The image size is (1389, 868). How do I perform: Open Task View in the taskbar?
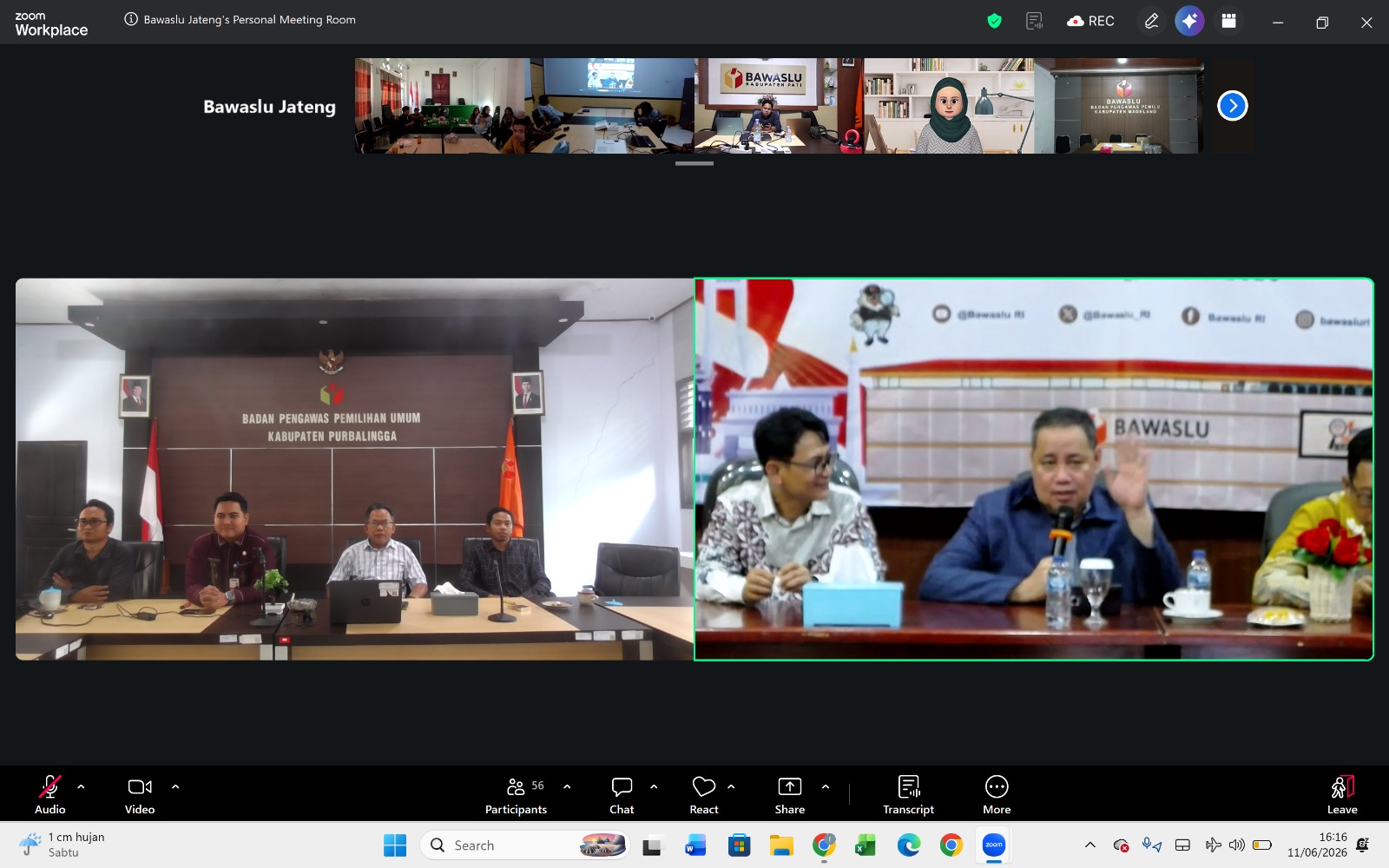click(x=654, y=845)
